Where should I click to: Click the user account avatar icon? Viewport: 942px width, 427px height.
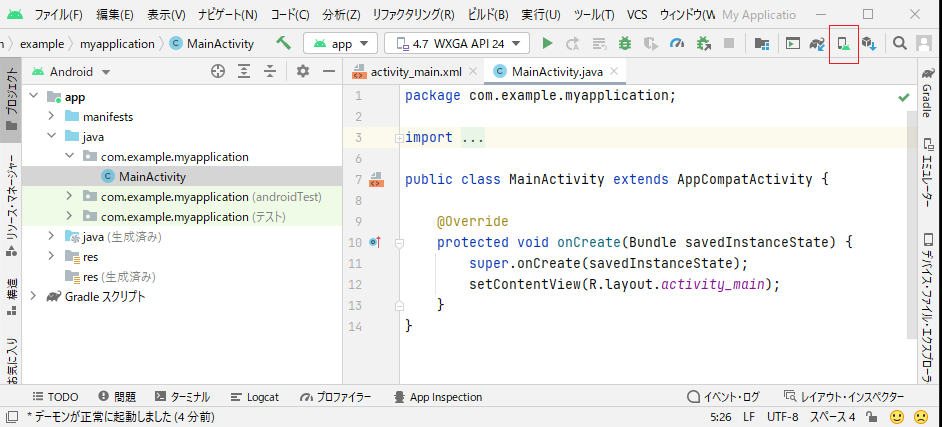[x=923, y=43]
